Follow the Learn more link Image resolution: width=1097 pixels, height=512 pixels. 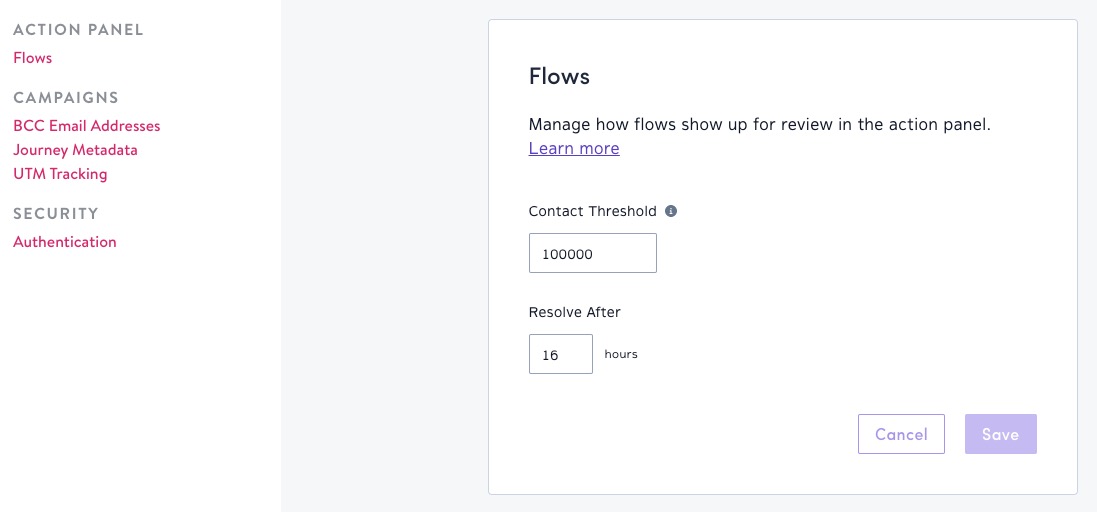(x=574, y=148)
